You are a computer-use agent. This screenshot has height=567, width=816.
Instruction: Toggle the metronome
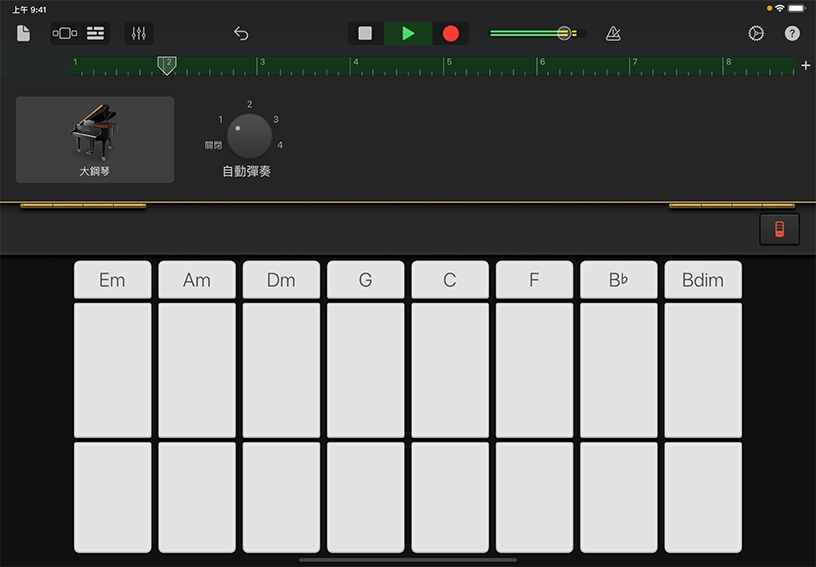tap(613, 33)
